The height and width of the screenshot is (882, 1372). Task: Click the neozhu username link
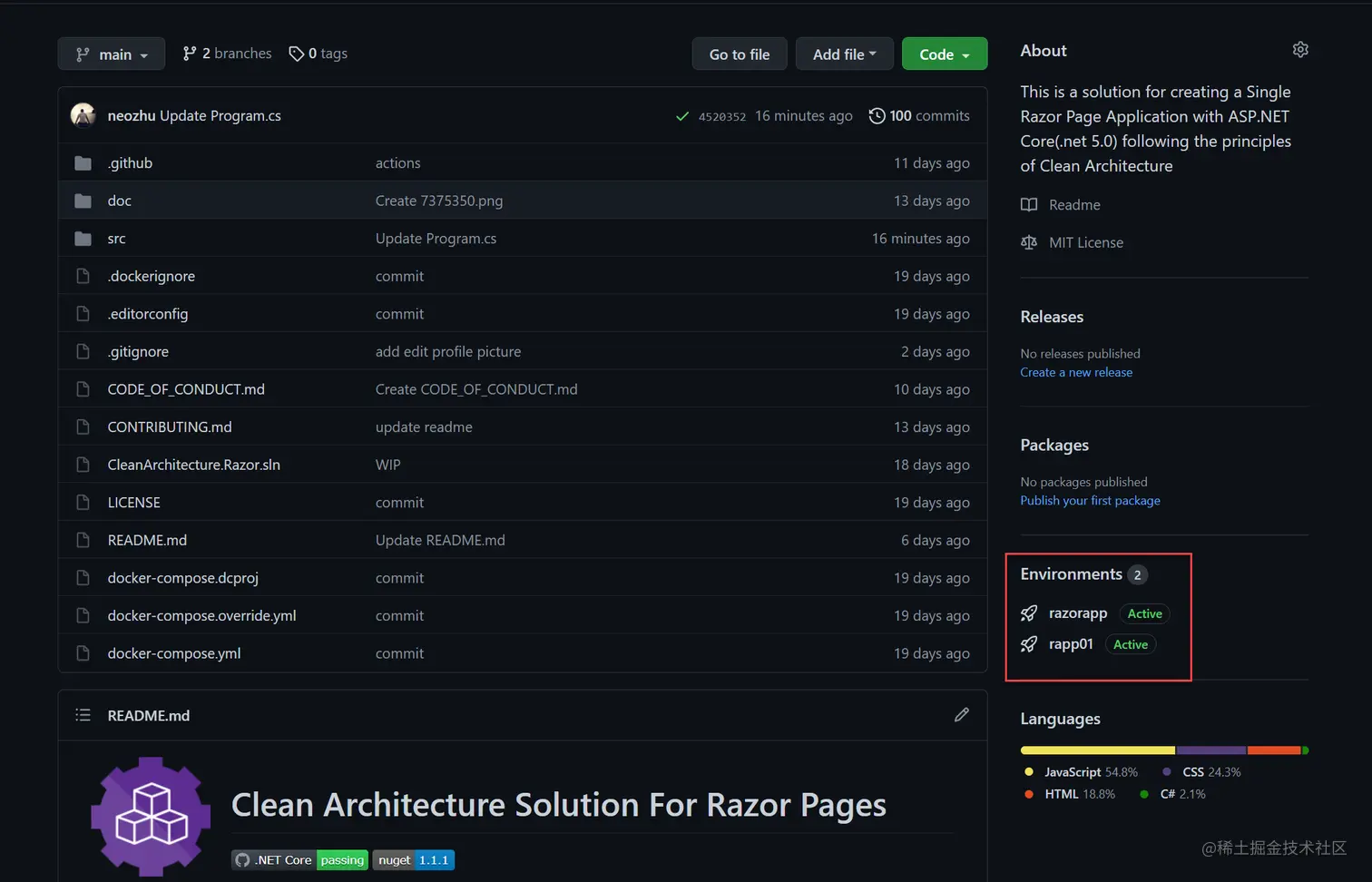[x=131, y=115]
